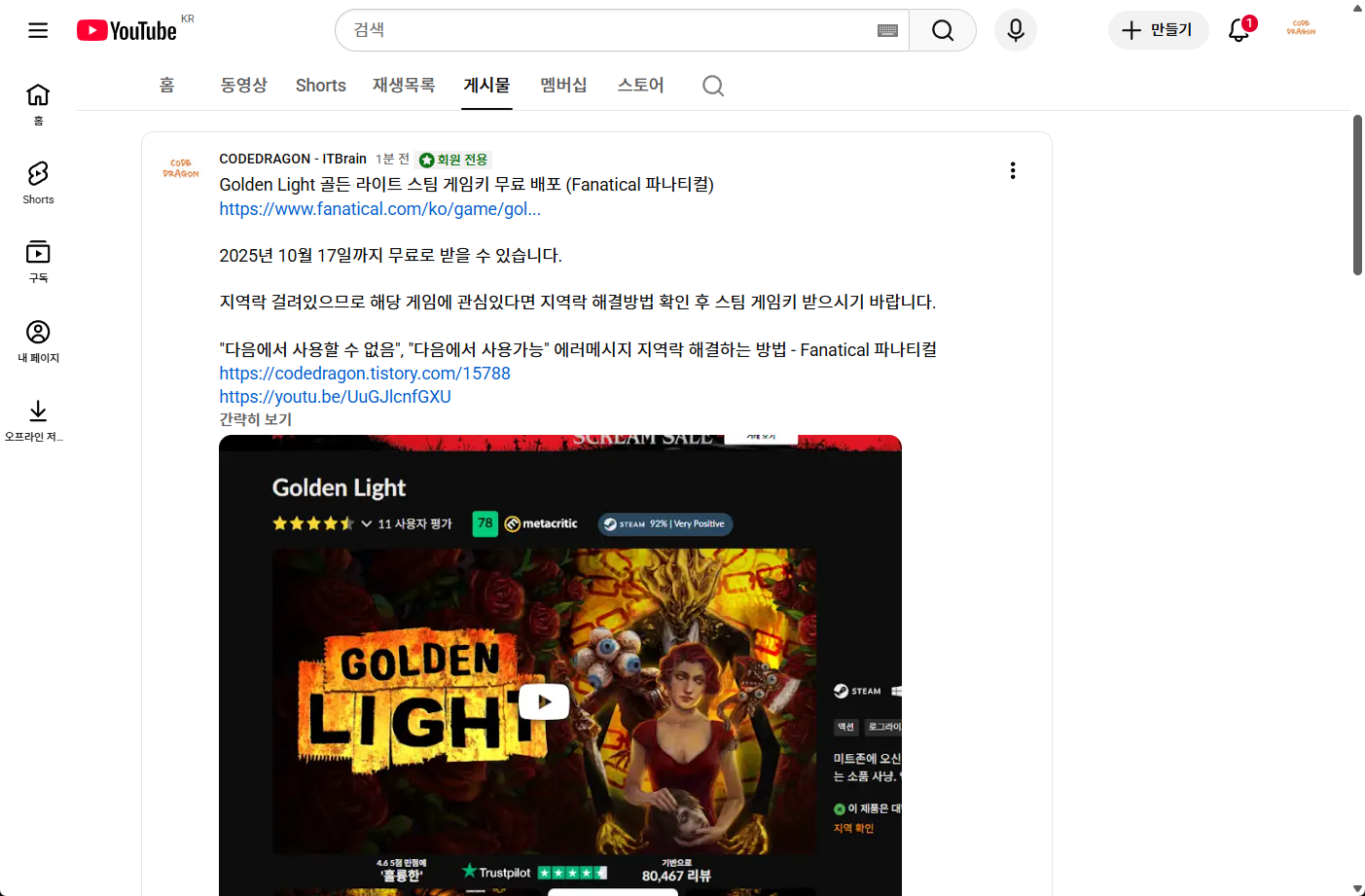The image size is (1365, 896).
Task: Open CODEDRAGON - ITBrain channel name
Action: pyautogui.click(x=293, y=159)
